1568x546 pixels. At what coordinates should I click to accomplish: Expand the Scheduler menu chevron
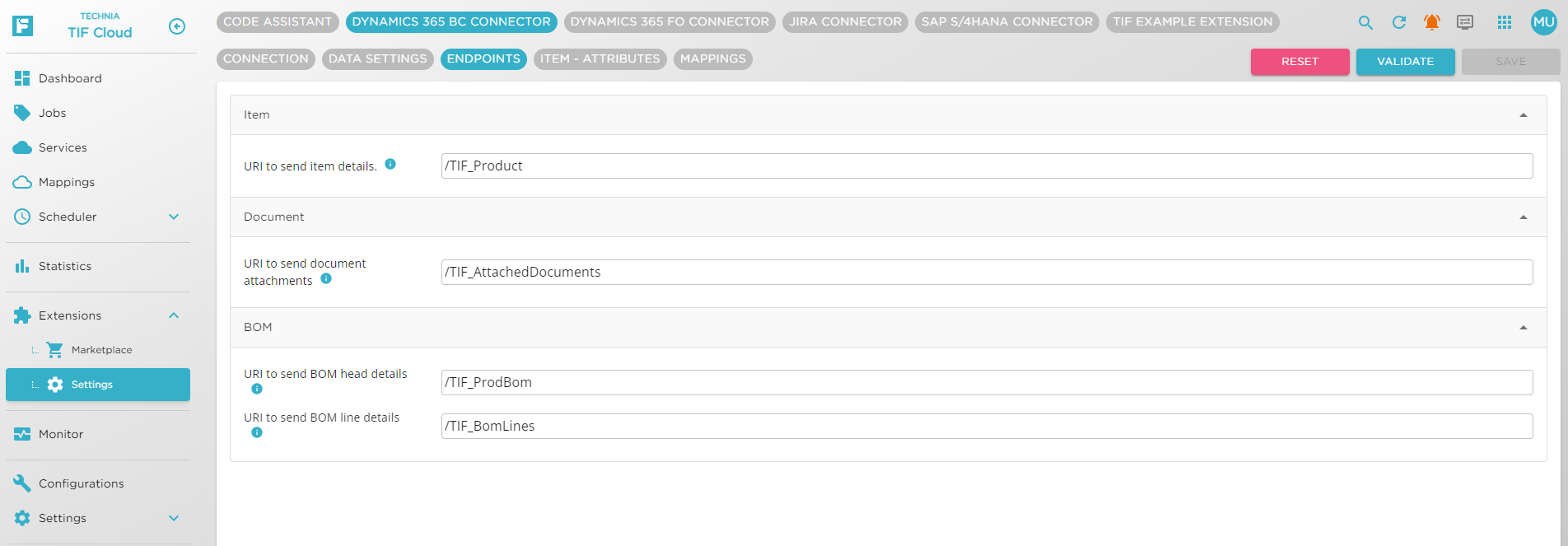click(174, 217)
